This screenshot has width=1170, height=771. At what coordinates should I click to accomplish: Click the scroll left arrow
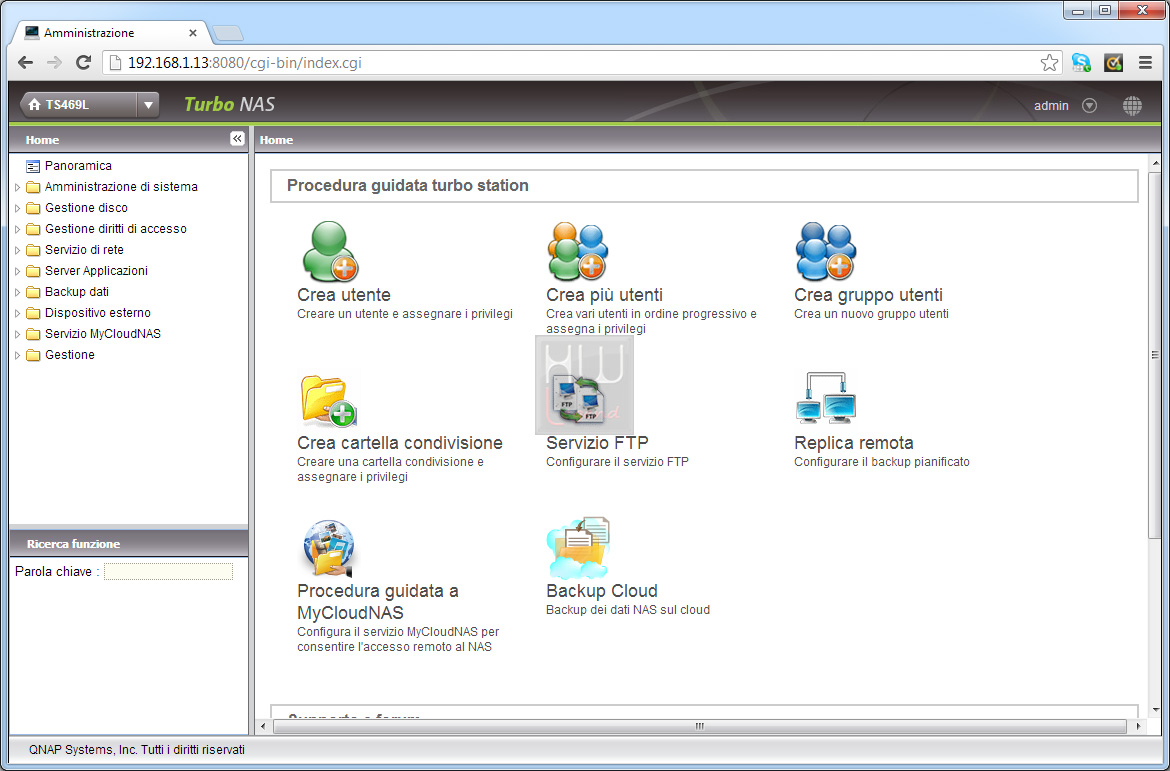click(x=262, y=726)
